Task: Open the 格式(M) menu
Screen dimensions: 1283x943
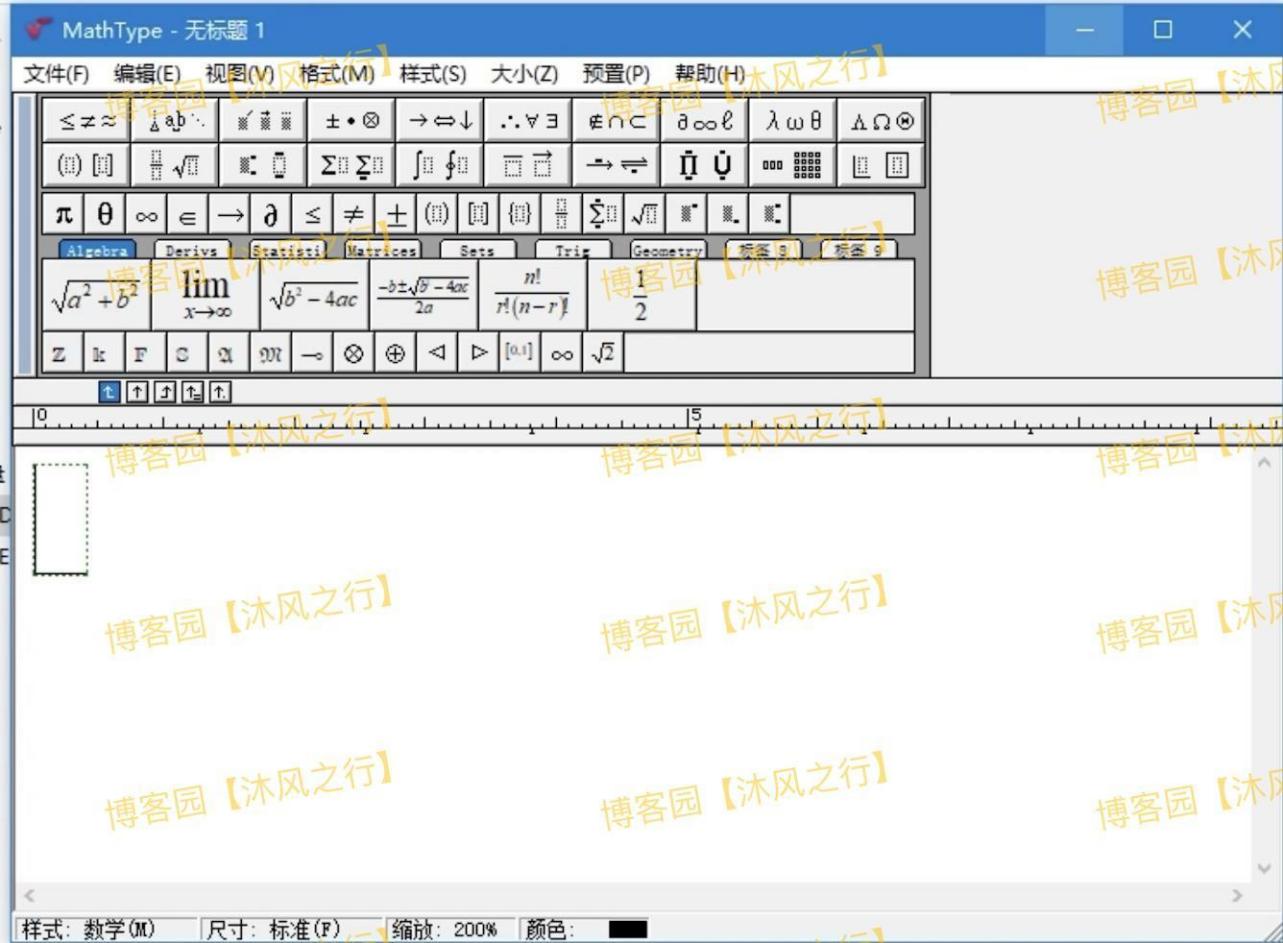Action: [x=337, y=74]
